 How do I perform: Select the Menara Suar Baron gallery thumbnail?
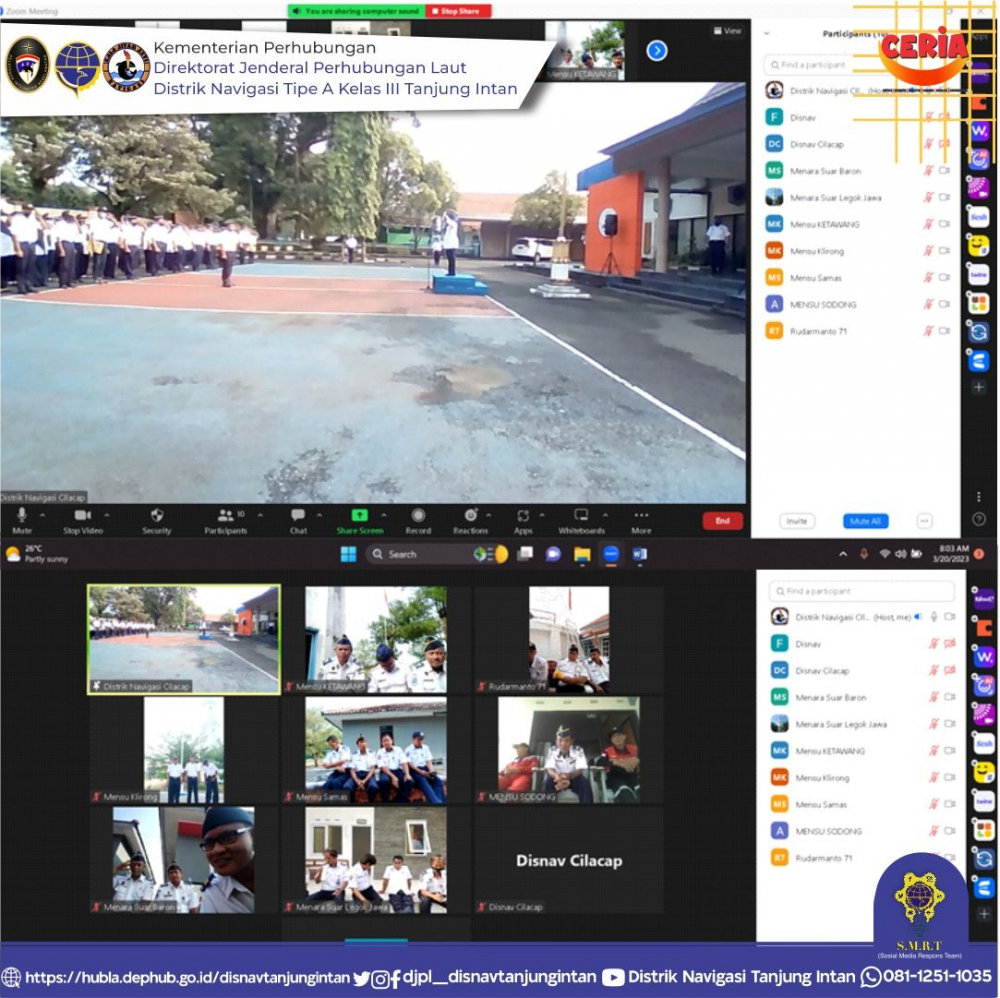click(x=184, y=860)
